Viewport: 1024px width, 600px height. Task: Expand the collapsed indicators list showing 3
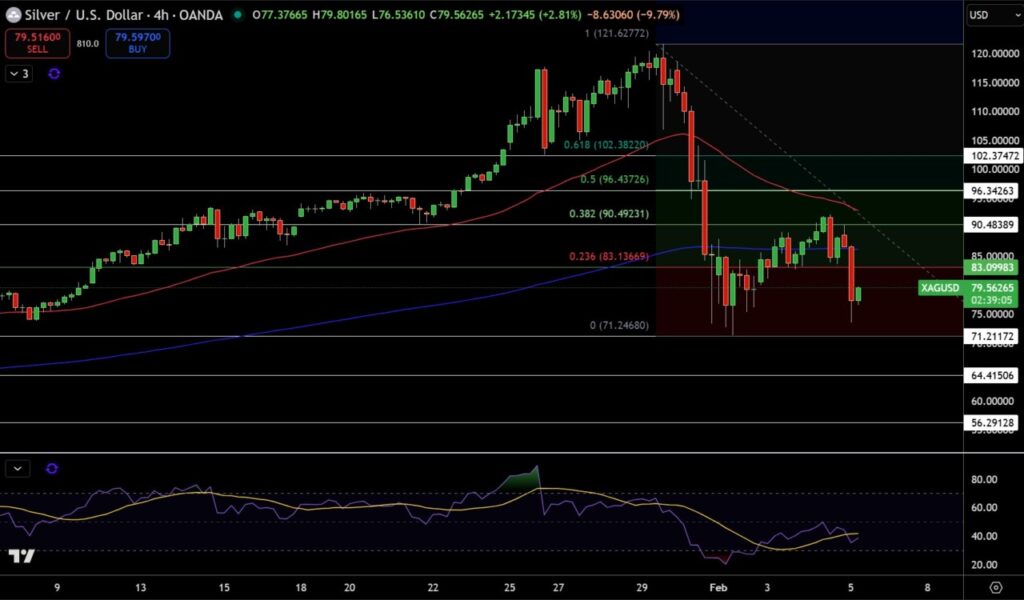[19, 73]
